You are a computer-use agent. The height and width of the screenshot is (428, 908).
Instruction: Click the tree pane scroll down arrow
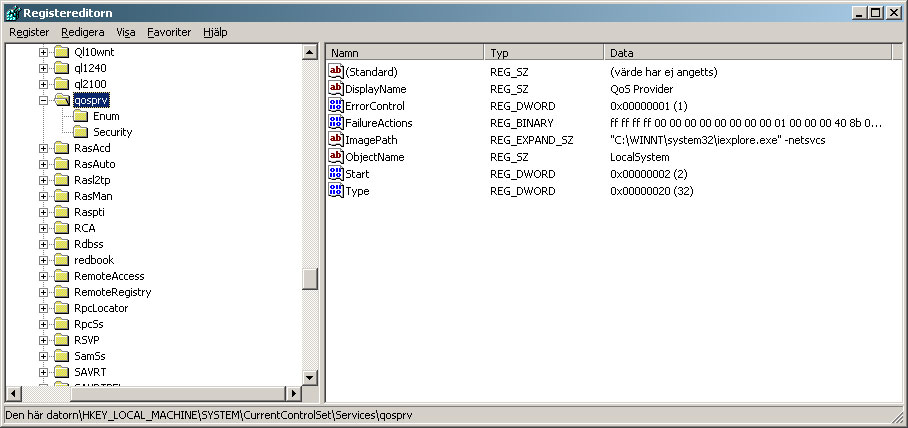click(310, 378)
